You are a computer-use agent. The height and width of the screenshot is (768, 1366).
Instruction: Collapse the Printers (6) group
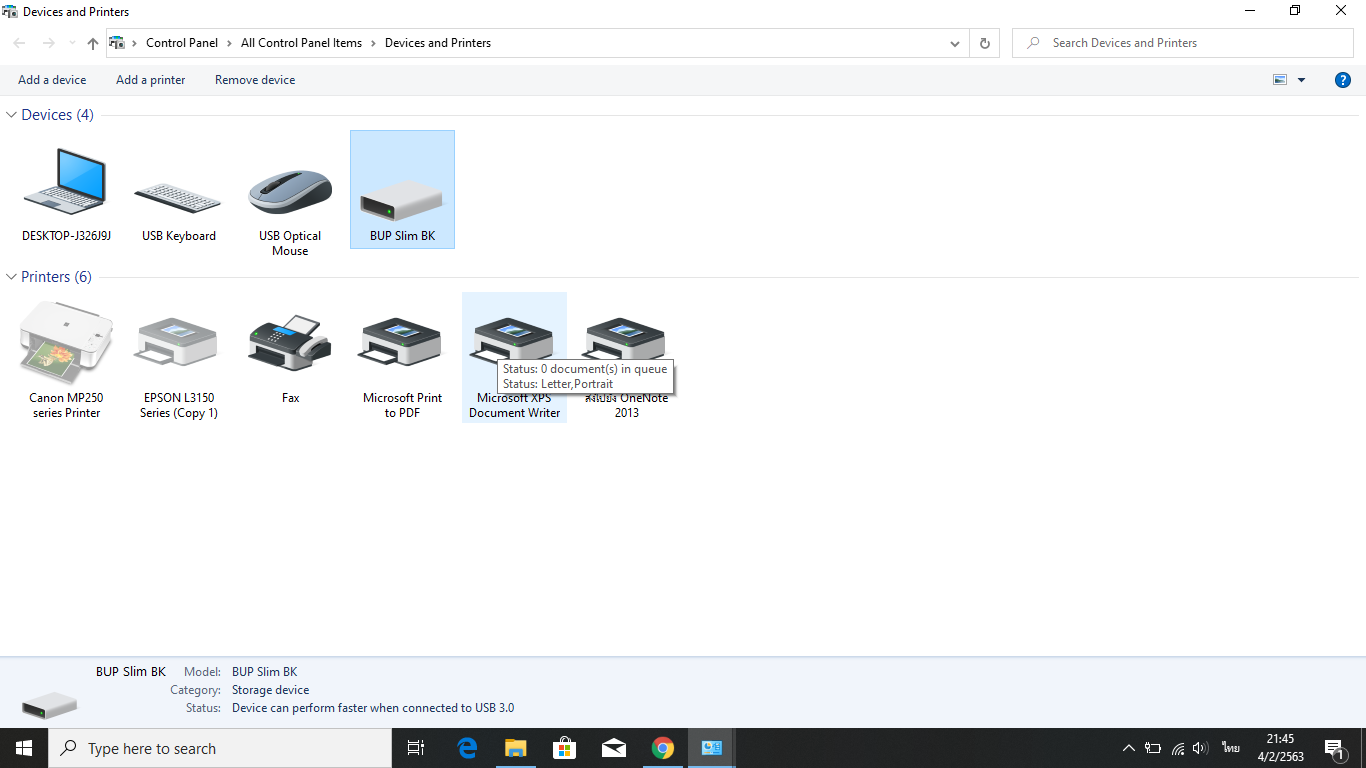coord(12,277)
